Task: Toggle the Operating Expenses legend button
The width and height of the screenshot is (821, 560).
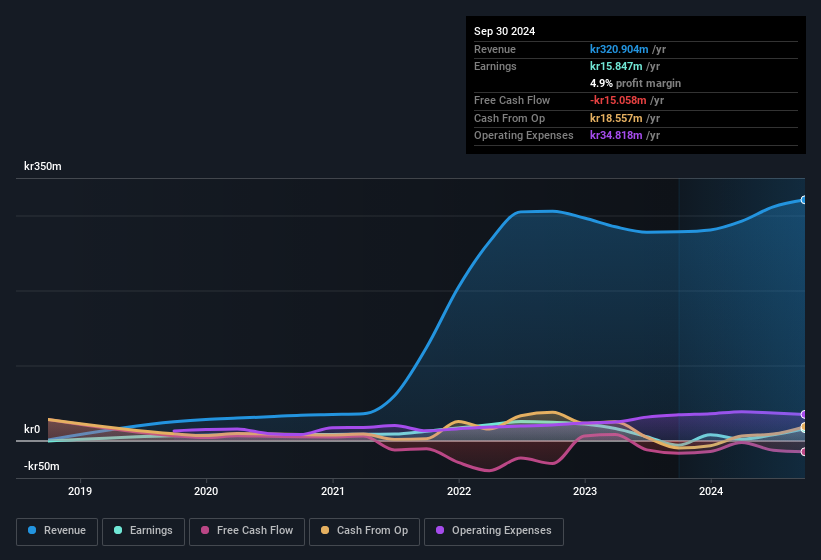Action: (494, 531)
